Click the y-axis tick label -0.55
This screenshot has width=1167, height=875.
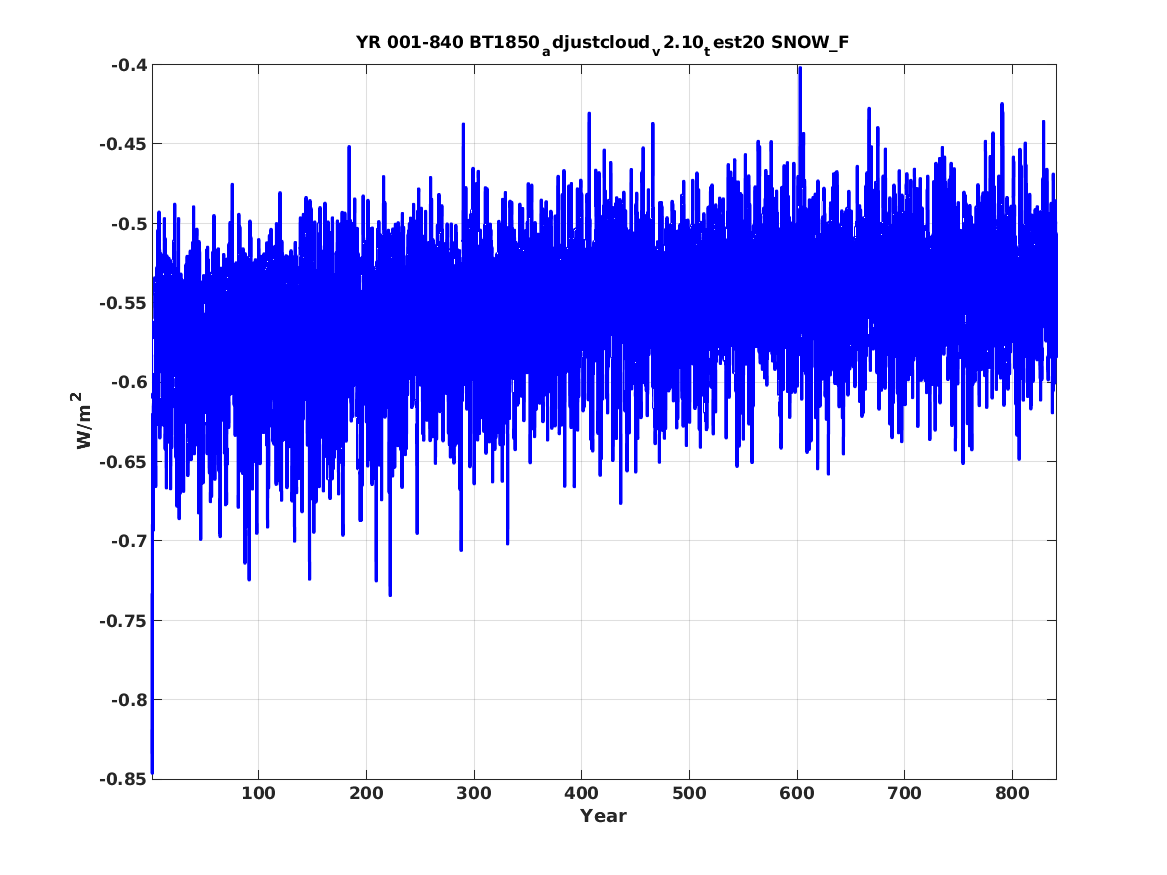click(123, 303)
